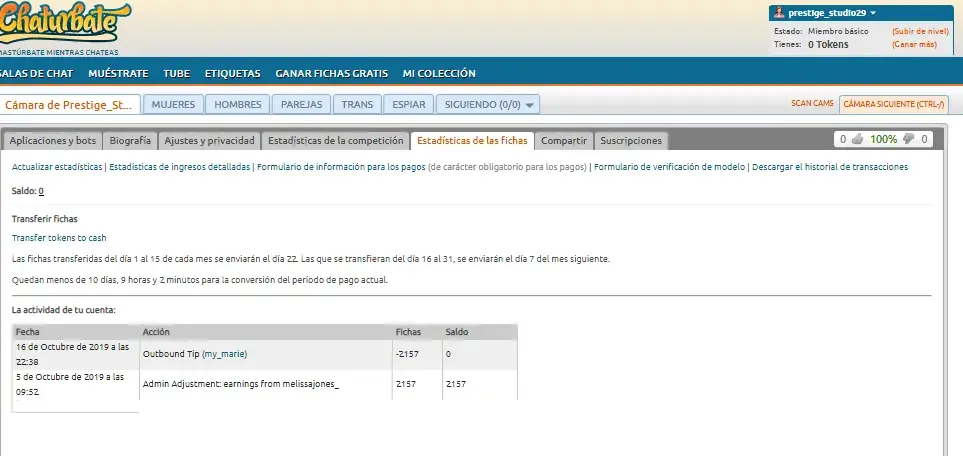This screenshot has height=456, width=963.
Task: Click the SCAN CAMS link
Action: coord(812,104)
